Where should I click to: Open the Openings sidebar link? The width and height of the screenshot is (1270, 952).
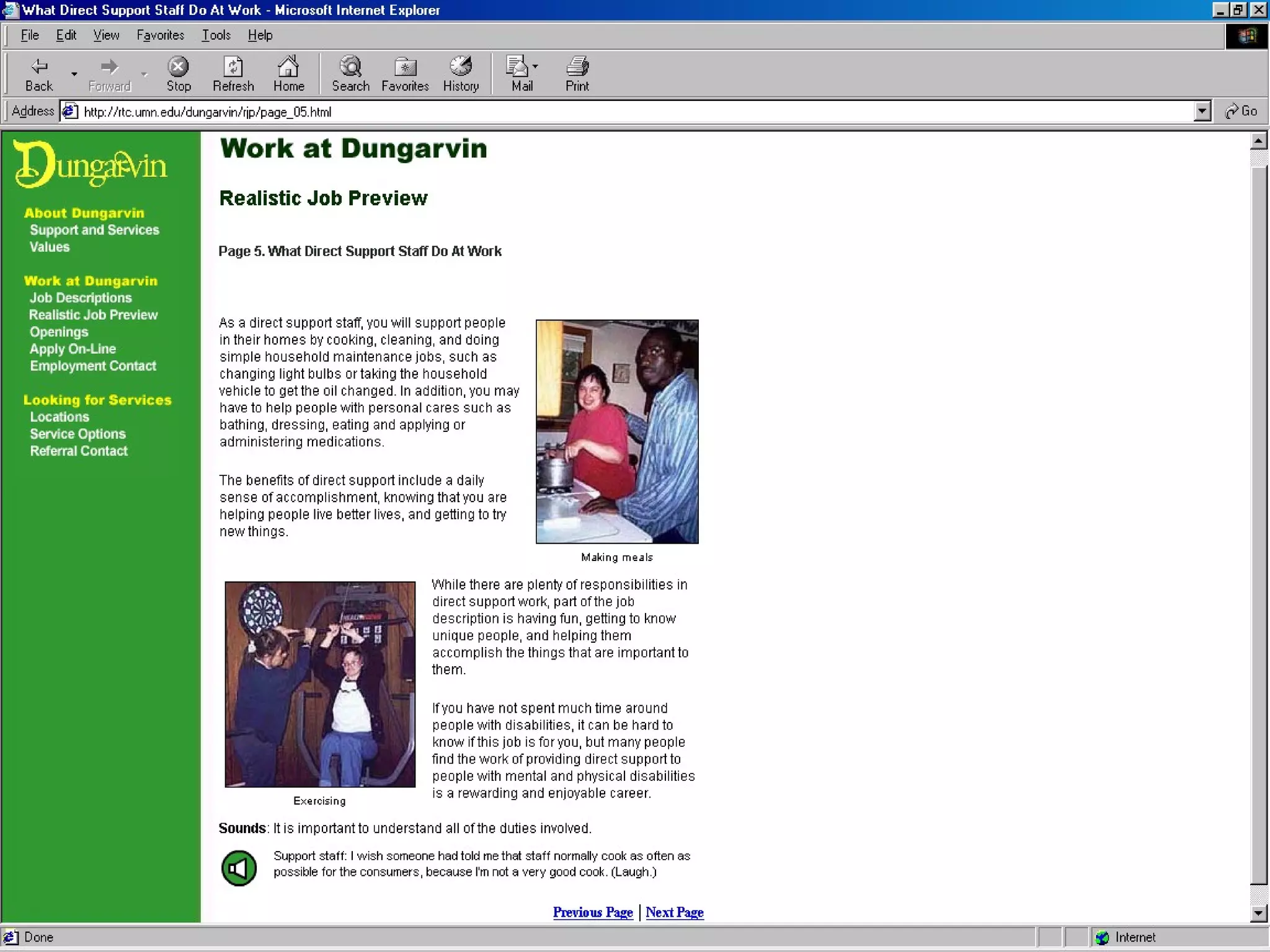59,332
